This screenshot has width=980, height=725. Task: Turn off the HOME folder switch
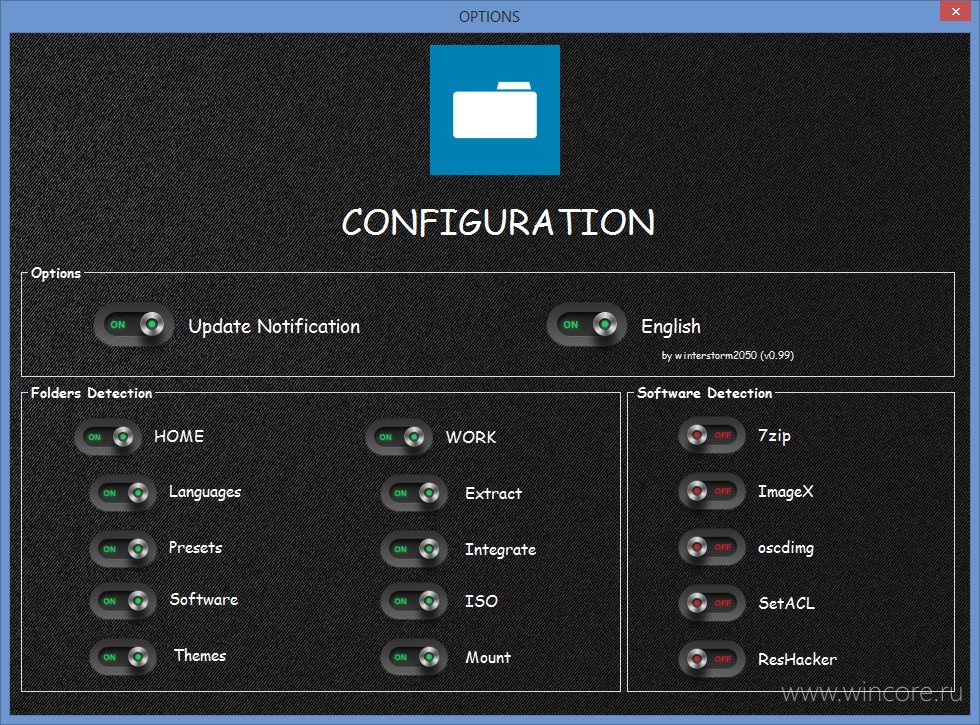pyautogui.click(x=108, y=437)
